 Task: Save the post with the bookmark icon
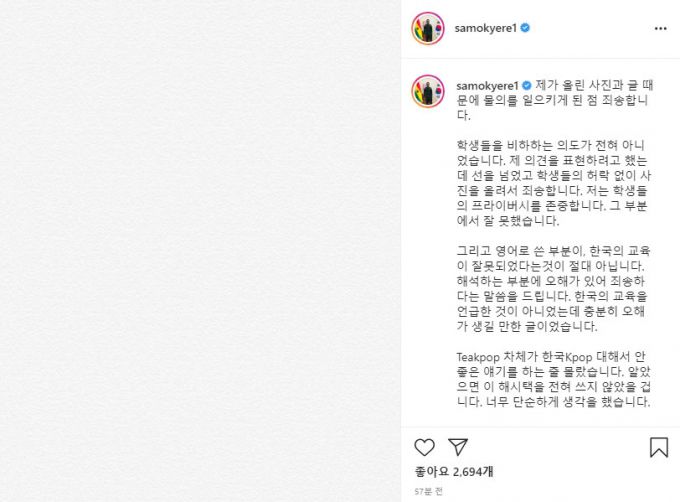point(659,447)
